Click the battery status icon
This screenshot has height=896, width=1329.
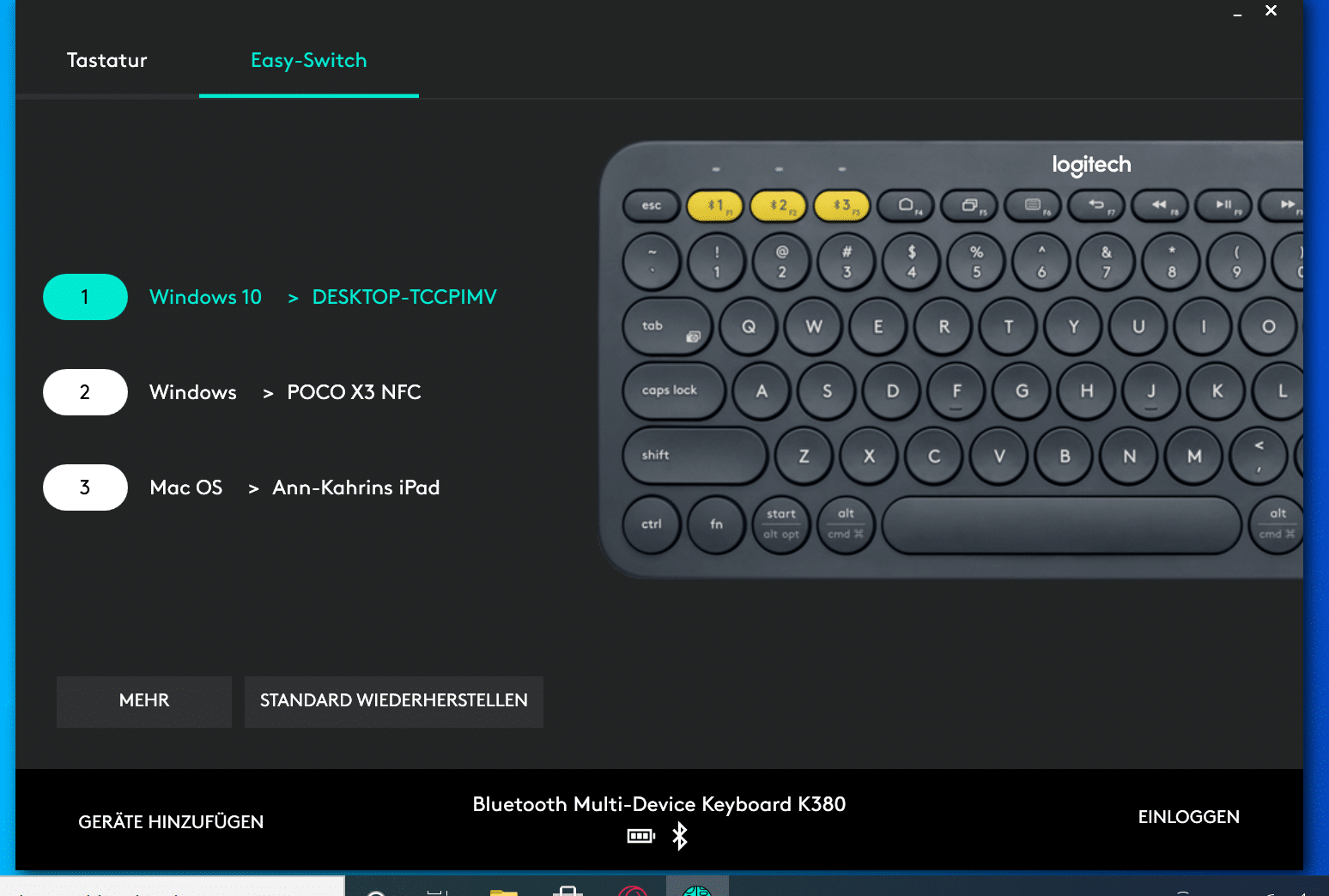(x=641, y=836)
